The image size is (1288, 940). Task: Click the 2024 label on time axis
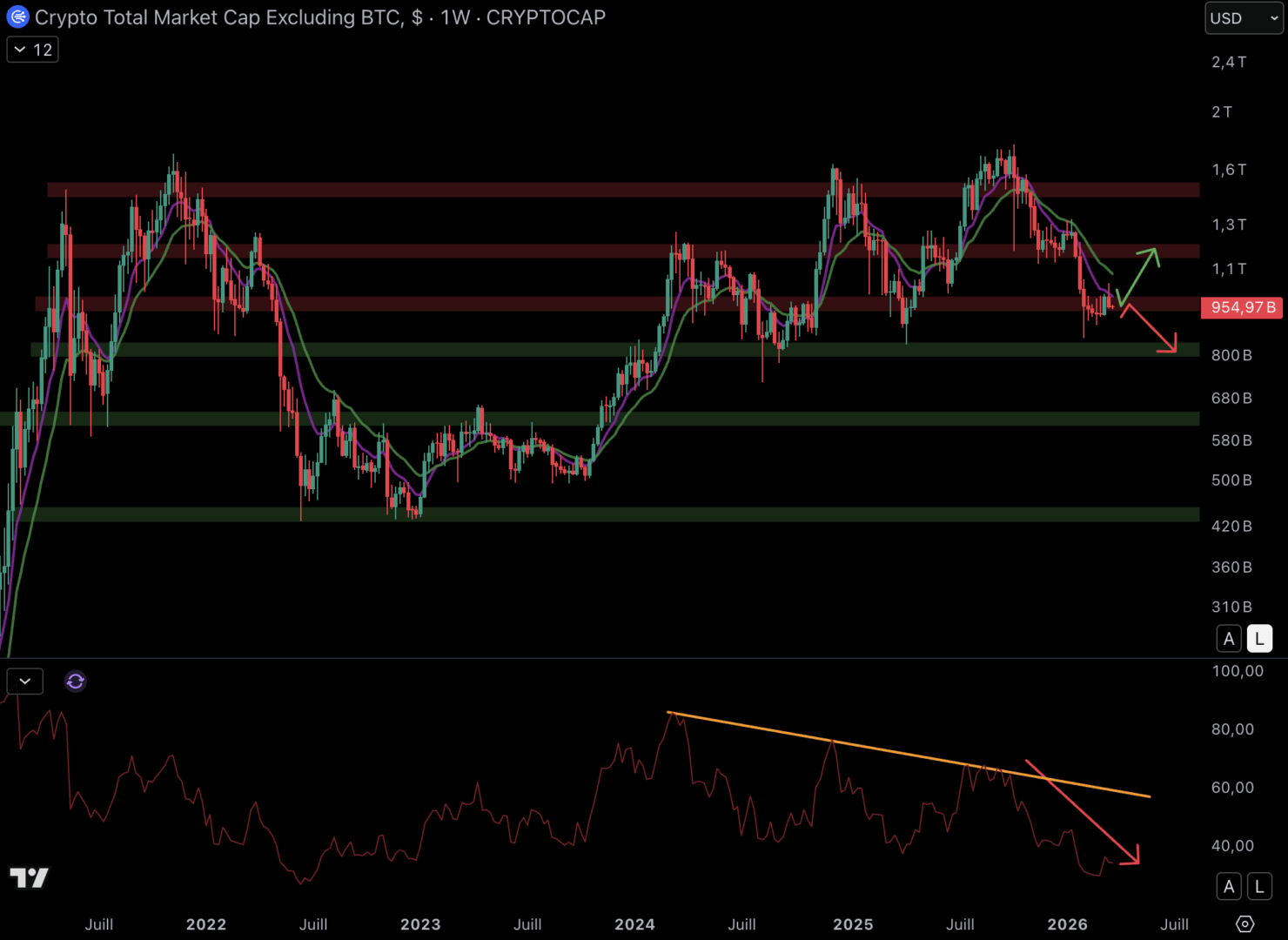coord(634,924)
